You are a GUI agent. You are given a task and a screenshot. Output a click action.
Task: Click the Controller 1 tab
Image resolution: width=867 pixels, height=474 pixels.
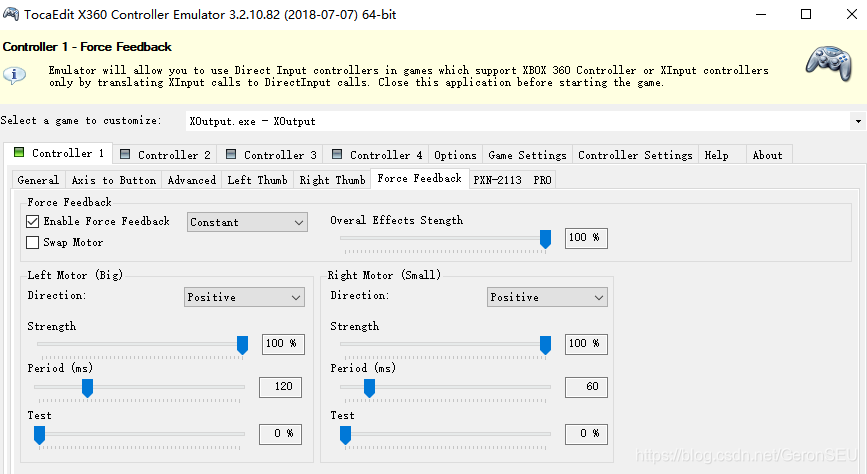coord(59,153)
